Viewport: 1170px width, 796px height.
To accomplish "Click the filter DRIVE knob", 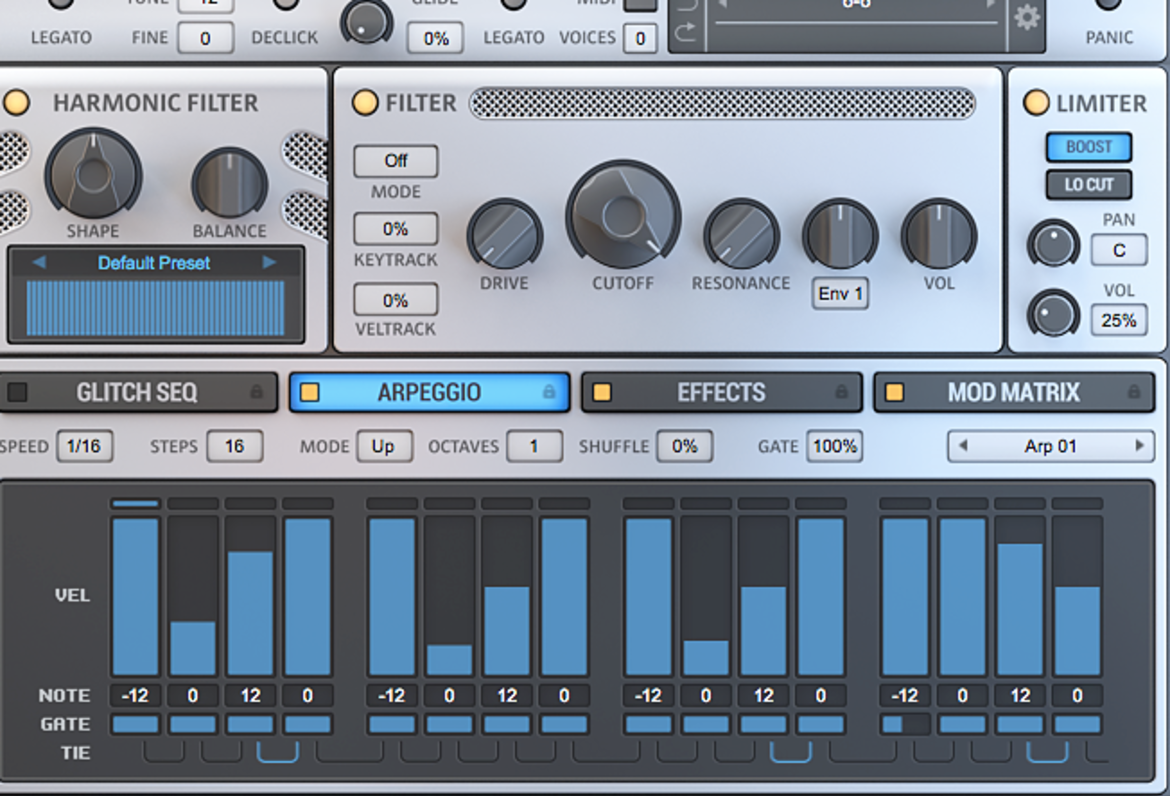I will 504,234.
